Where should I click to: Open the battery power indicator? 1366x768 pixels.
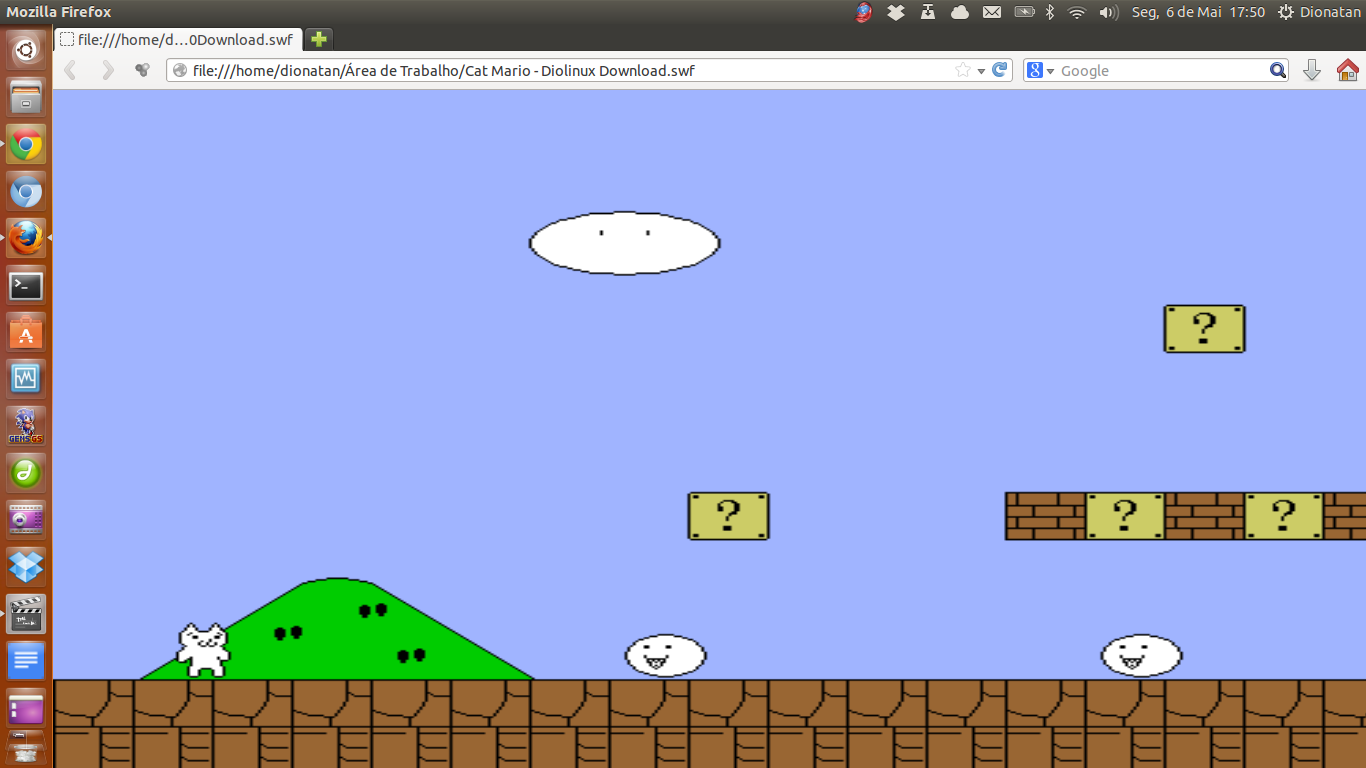click(x=1024, y=12)
